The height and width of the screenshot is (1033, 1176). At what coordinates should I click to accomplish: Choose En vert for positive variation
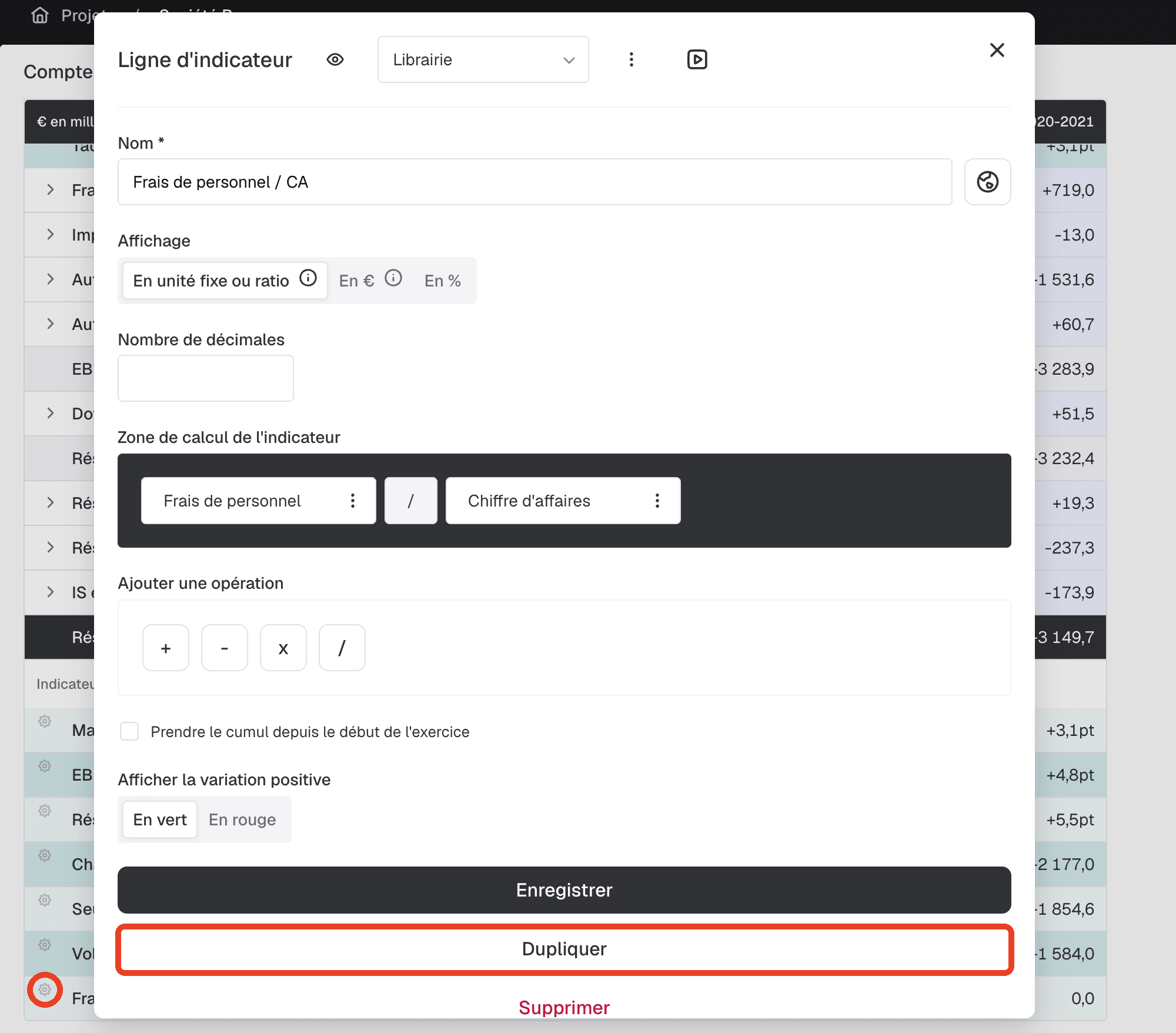[160, 819]
